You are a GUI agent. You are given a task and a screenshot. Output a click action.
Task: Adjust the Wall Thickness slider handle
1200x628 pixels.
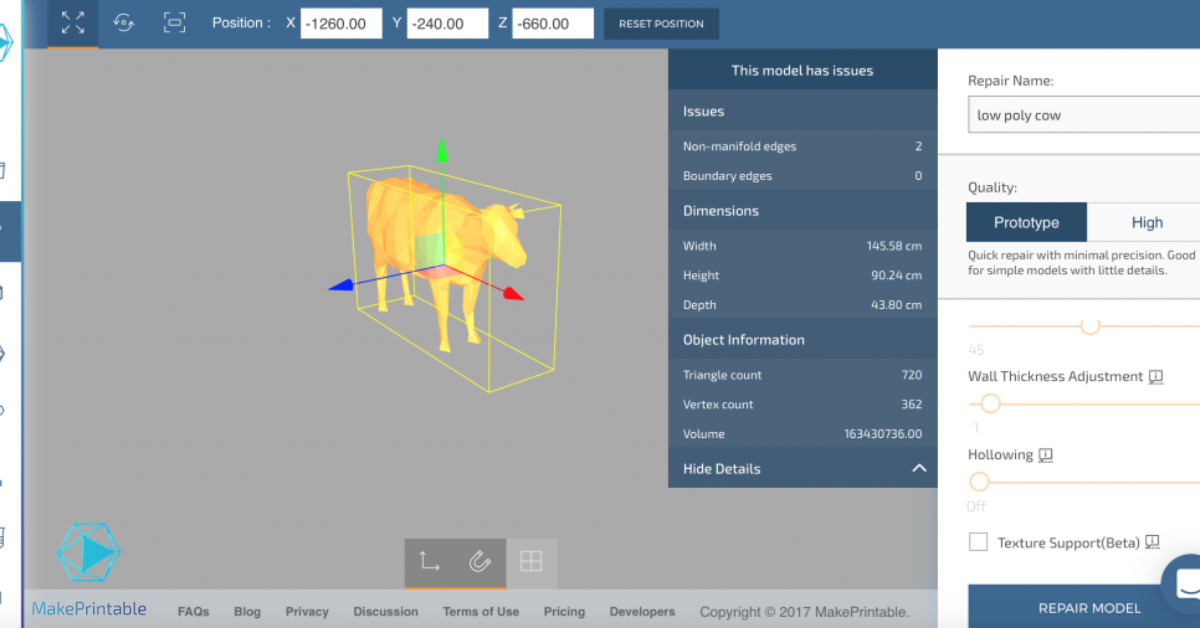coord(991,403)
